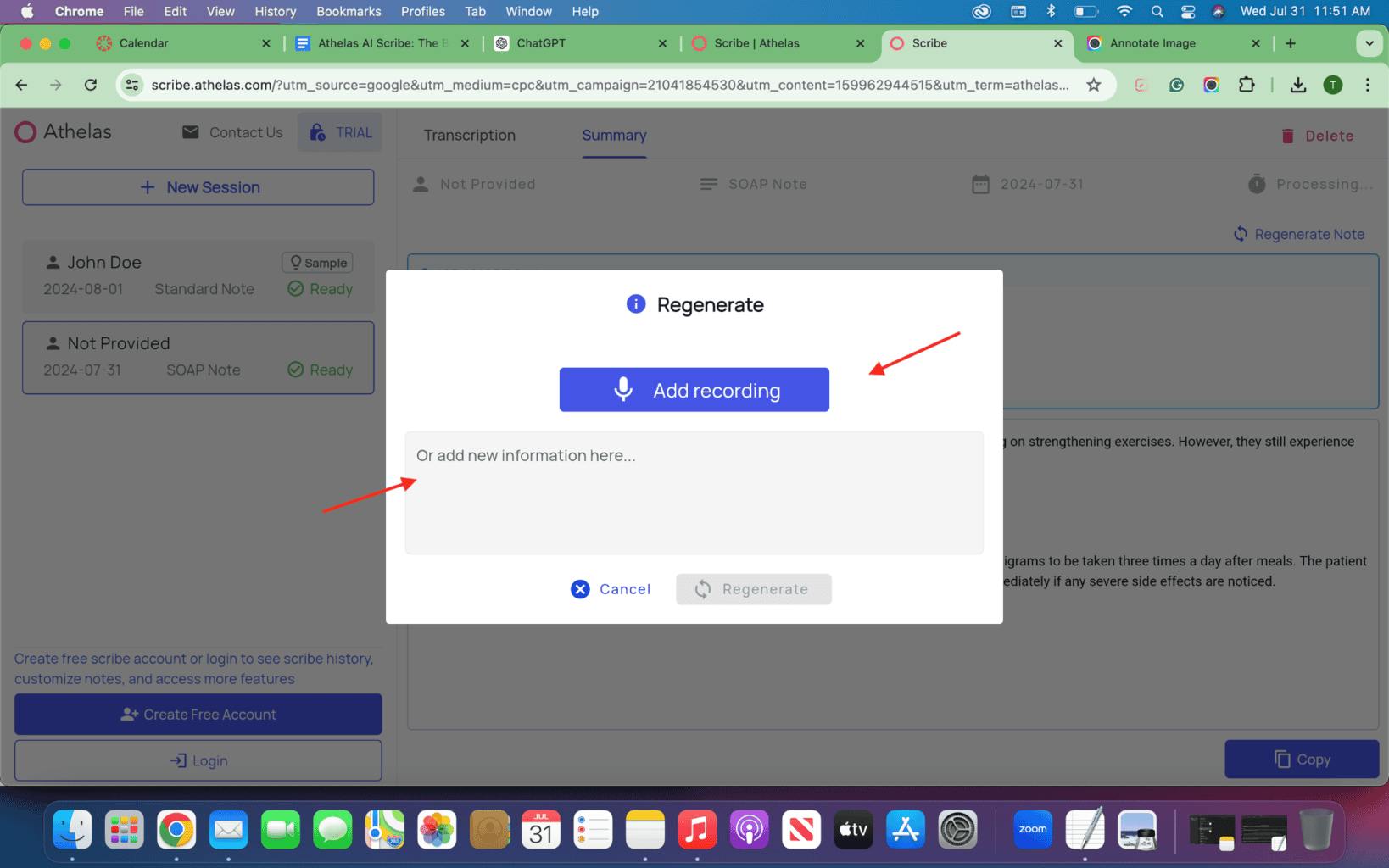
Task: Click the multicolored ring extension icon
Action: pyautogui.click(x=1211, y=85)
